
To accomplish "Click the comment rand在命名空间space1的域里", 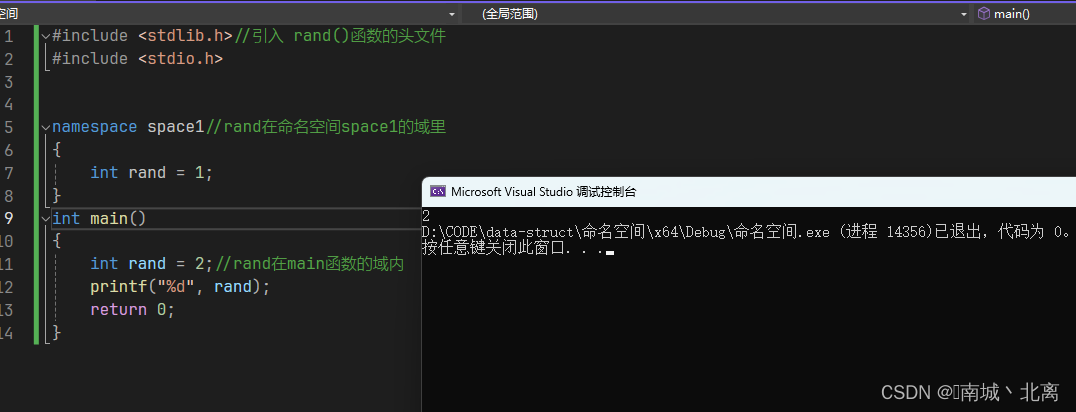I will click(326, 127).
